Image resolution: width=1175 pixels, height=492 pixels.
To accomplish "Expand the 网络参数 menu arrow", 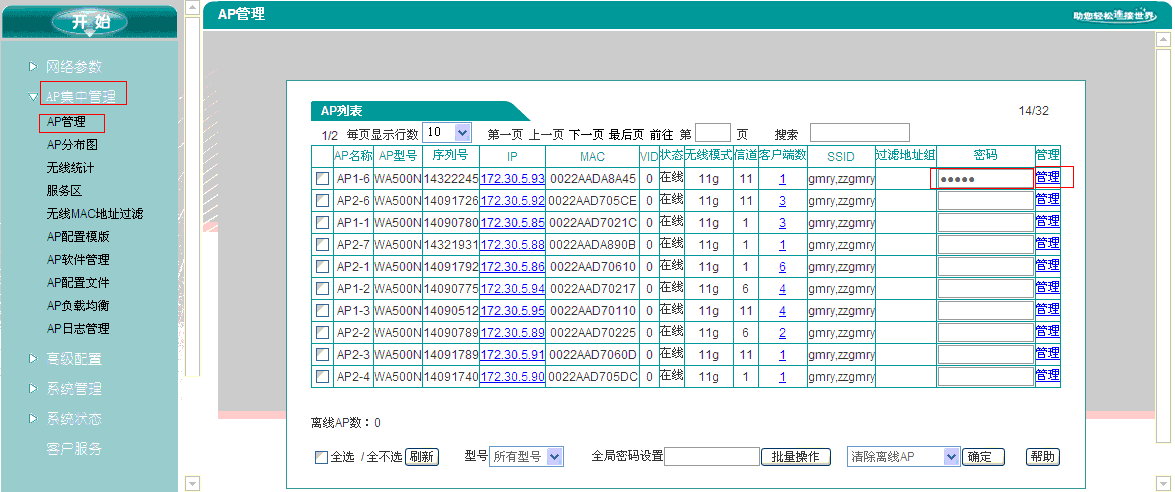I will (x=33, y=66).
